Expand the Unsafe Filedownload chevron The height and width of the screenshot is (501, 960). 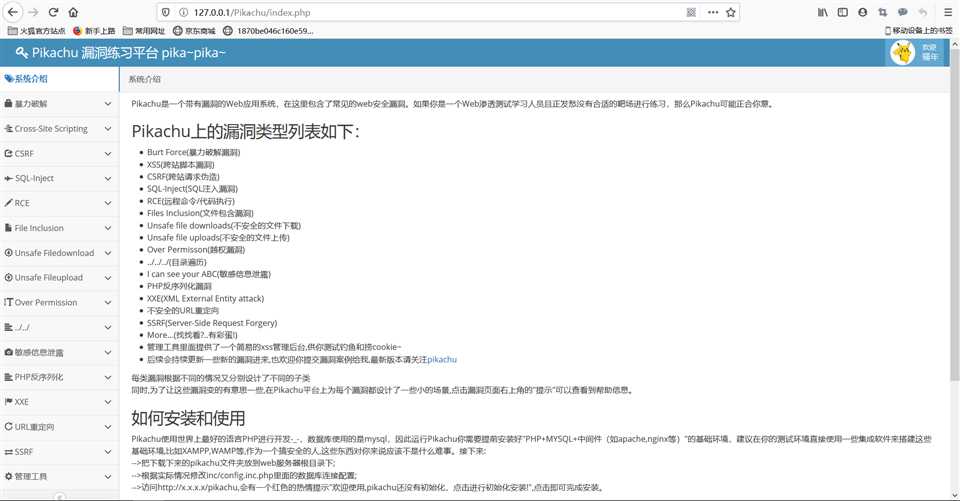pyautogui.click(x=108, y=253)
